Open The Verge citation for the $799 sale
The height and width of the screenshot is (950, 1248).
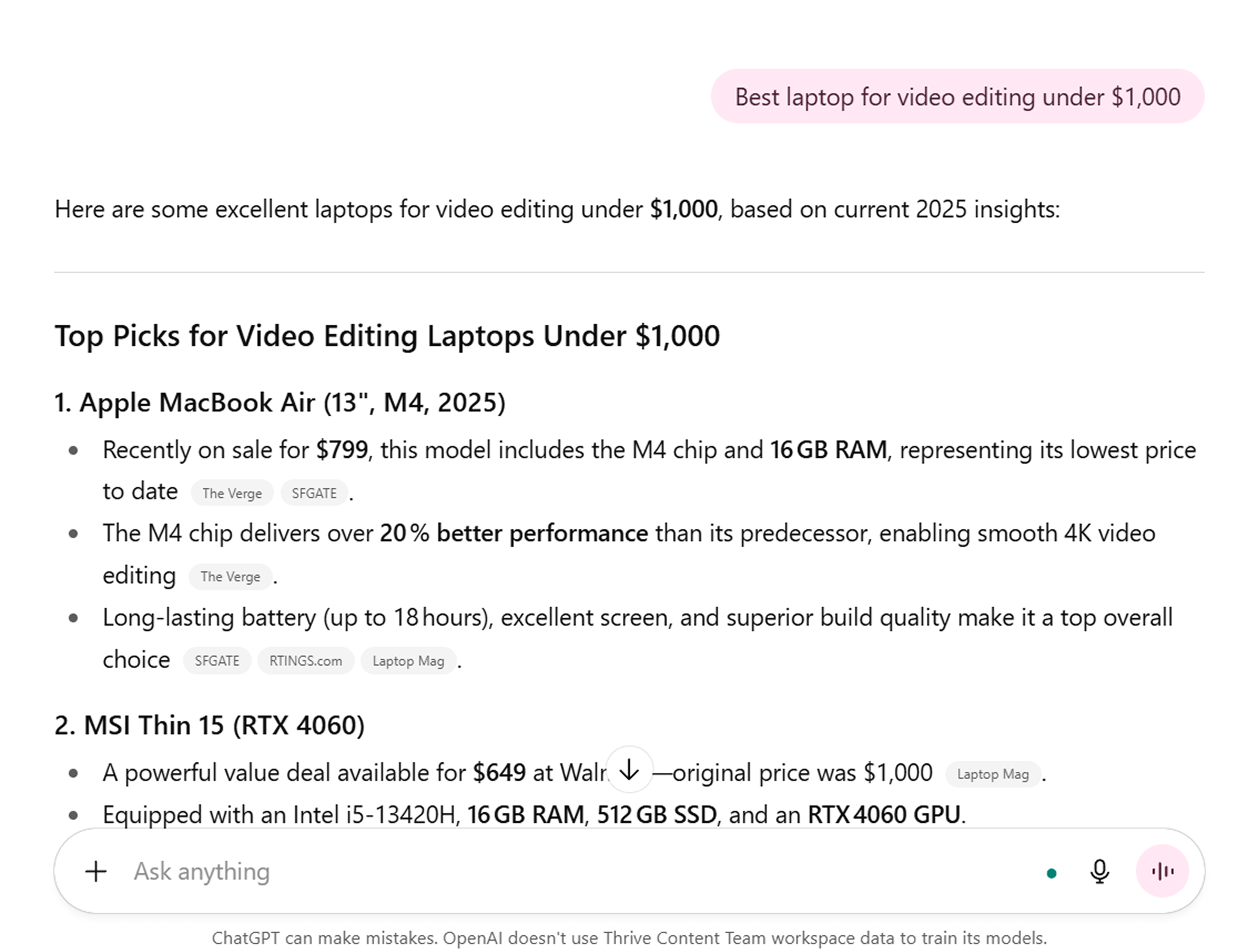click(231, 493)
